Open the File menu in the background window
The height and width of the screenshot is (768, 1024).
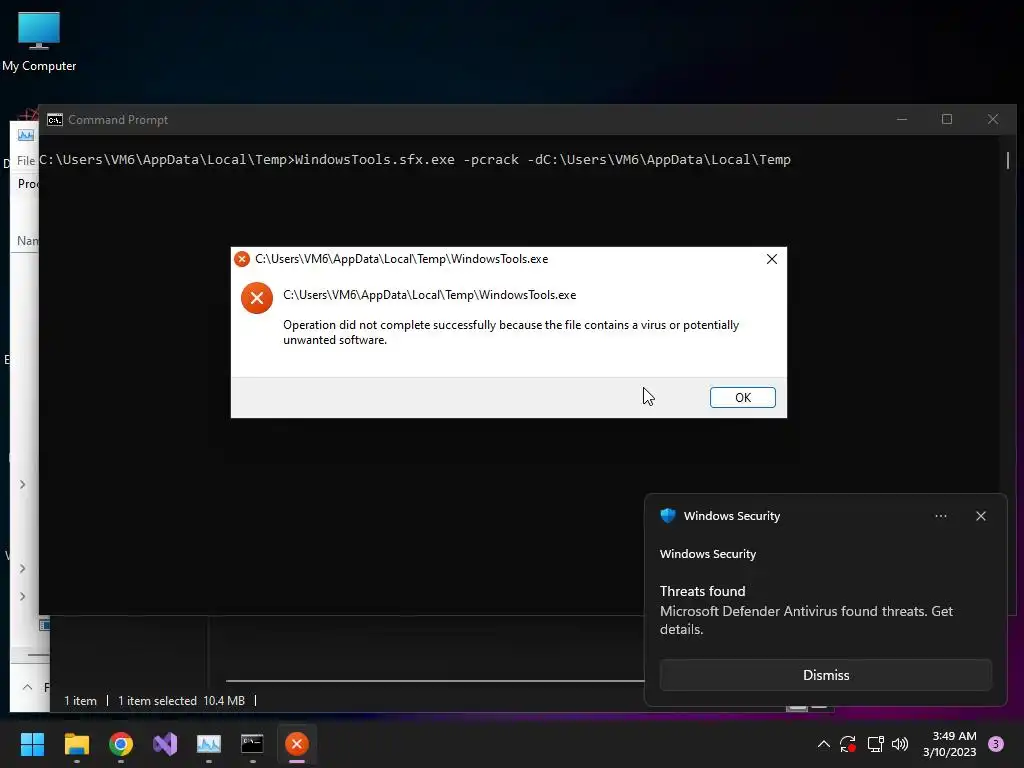(25, 161)
